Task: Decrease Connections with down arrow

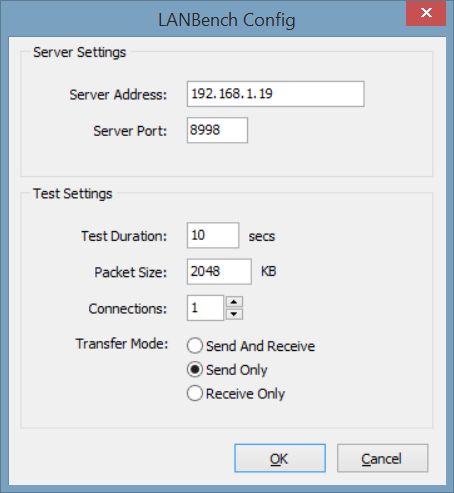Action: [234, 314]
